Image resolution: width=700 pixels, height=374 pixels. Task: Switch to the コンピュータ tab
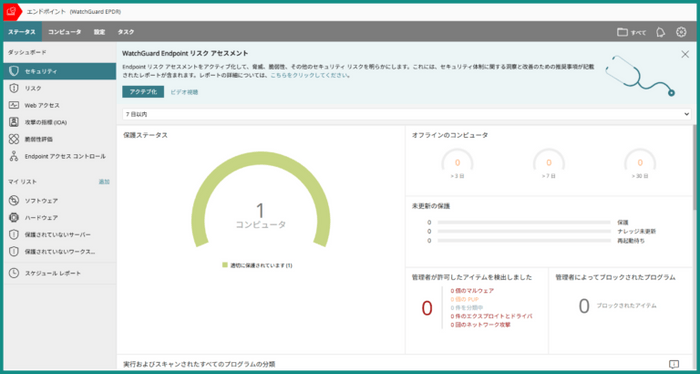coord(65,32)
